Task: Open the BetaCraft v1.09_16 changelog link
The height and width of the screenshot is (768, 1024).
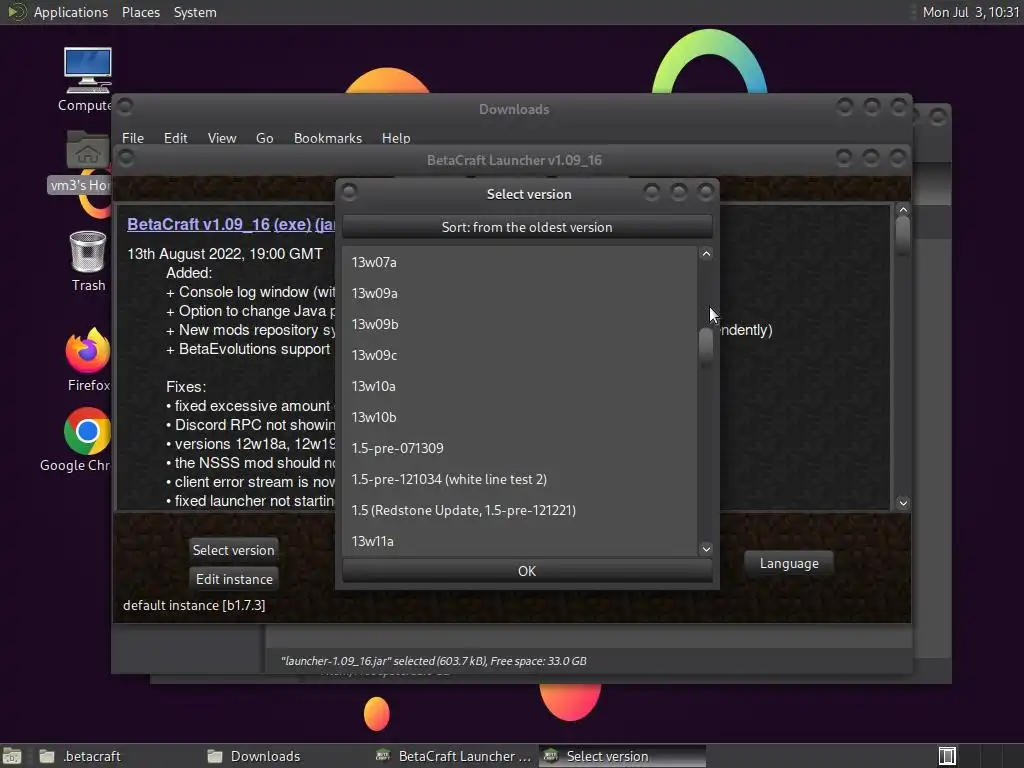Action: pyautogui.click(x=199, y=224)
